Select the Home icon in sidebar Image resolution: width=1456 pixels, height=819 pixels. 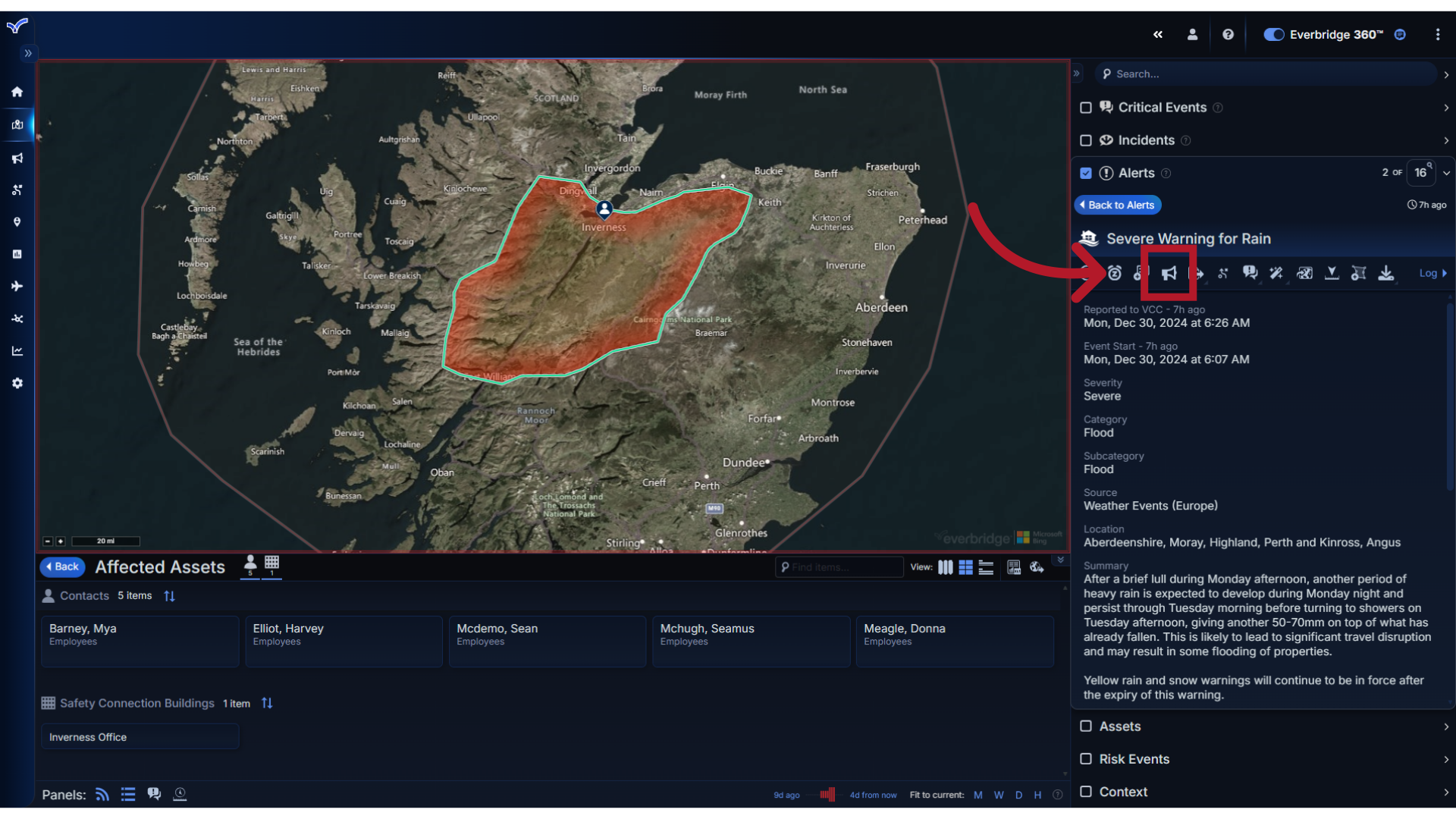(17, 92)
